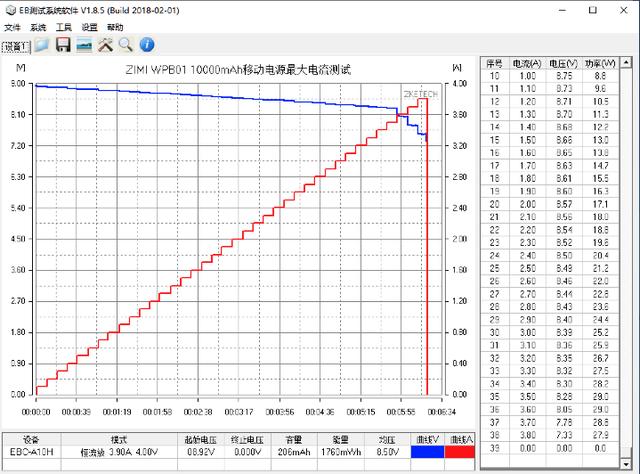Select row 39 with all zero values
Screen dimensions: 640x474
click(x=550, y=448)
